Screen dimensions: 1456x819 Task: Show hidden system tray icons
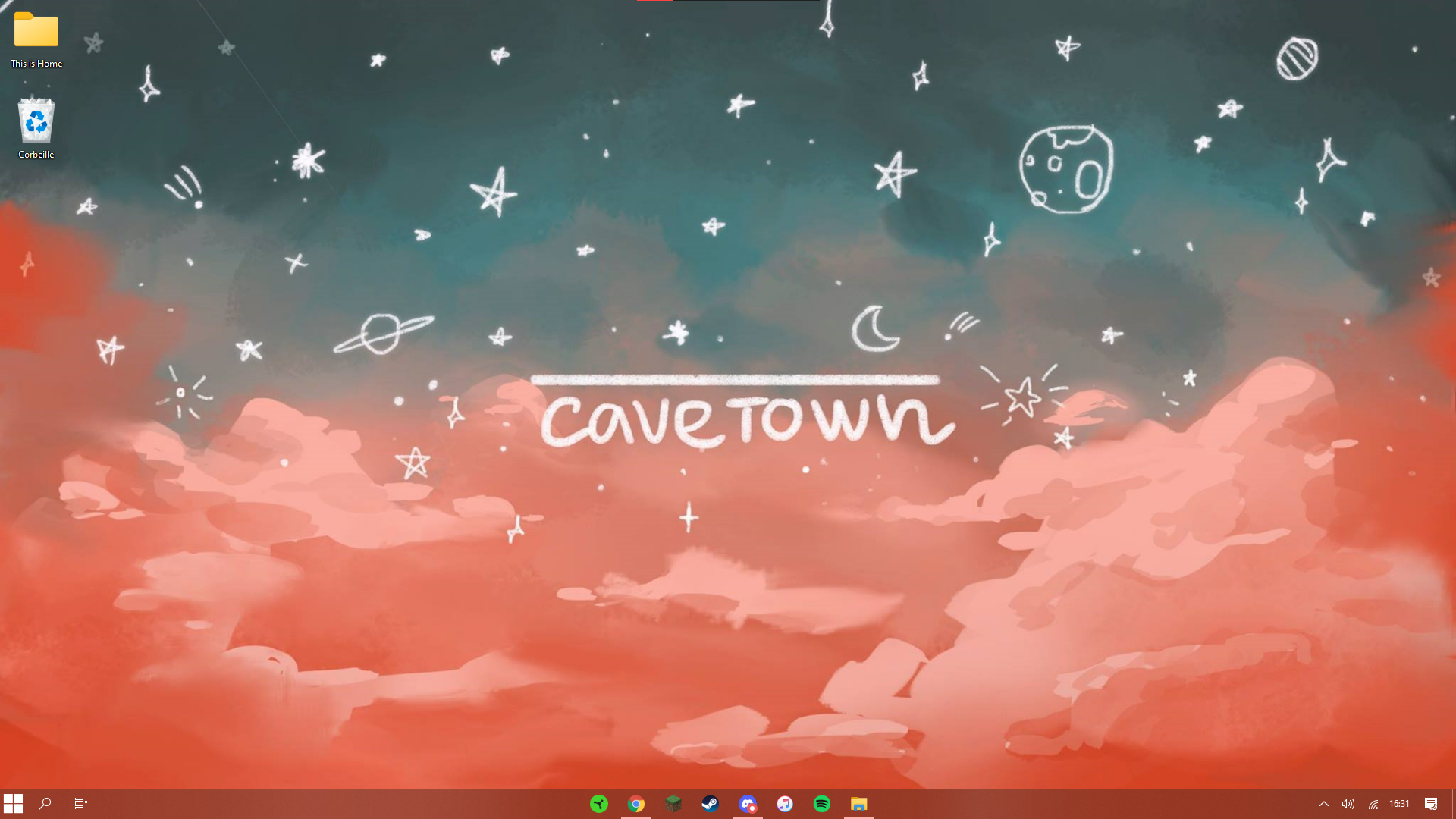pos(1324,804)
